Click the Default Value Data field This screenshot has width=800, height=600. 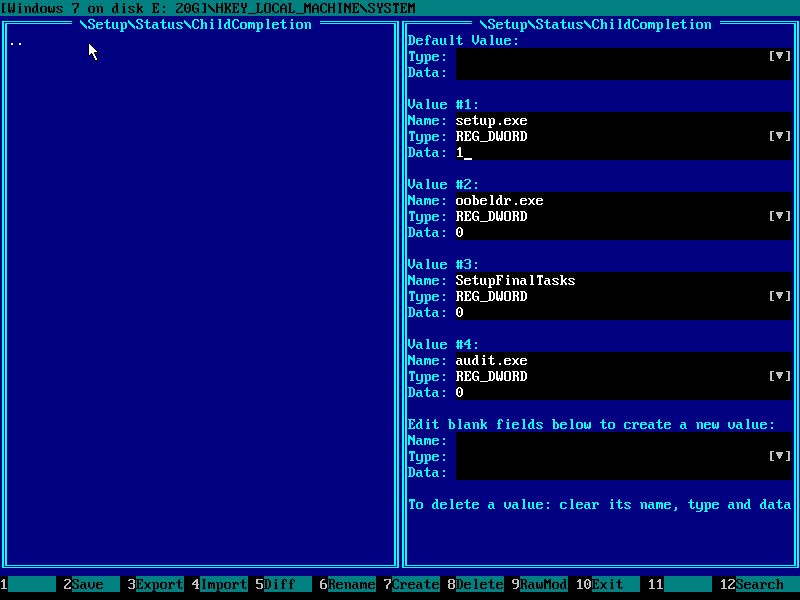pyautogui.click(x=623, y=72)
